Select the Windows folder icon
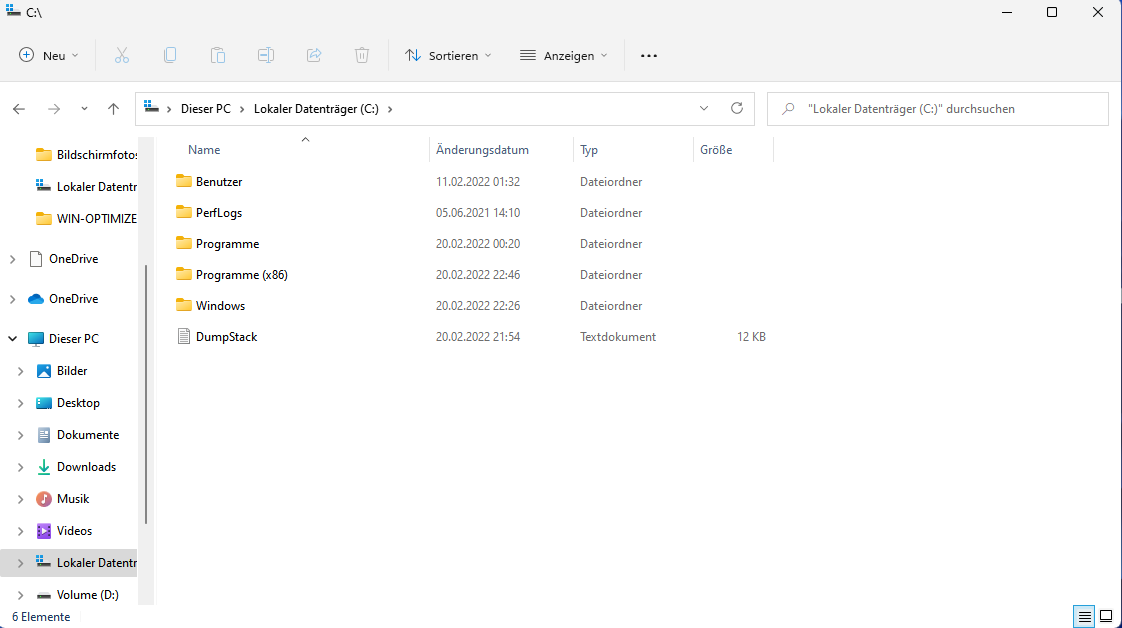The image size is (1122, 628). [184, 305]
